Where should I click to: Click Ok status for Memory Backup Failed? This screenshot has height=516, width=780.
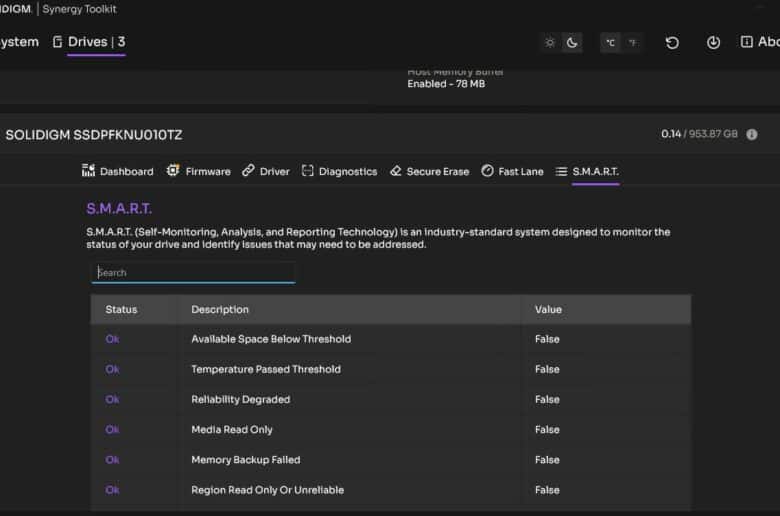click(x=112, y=460)
